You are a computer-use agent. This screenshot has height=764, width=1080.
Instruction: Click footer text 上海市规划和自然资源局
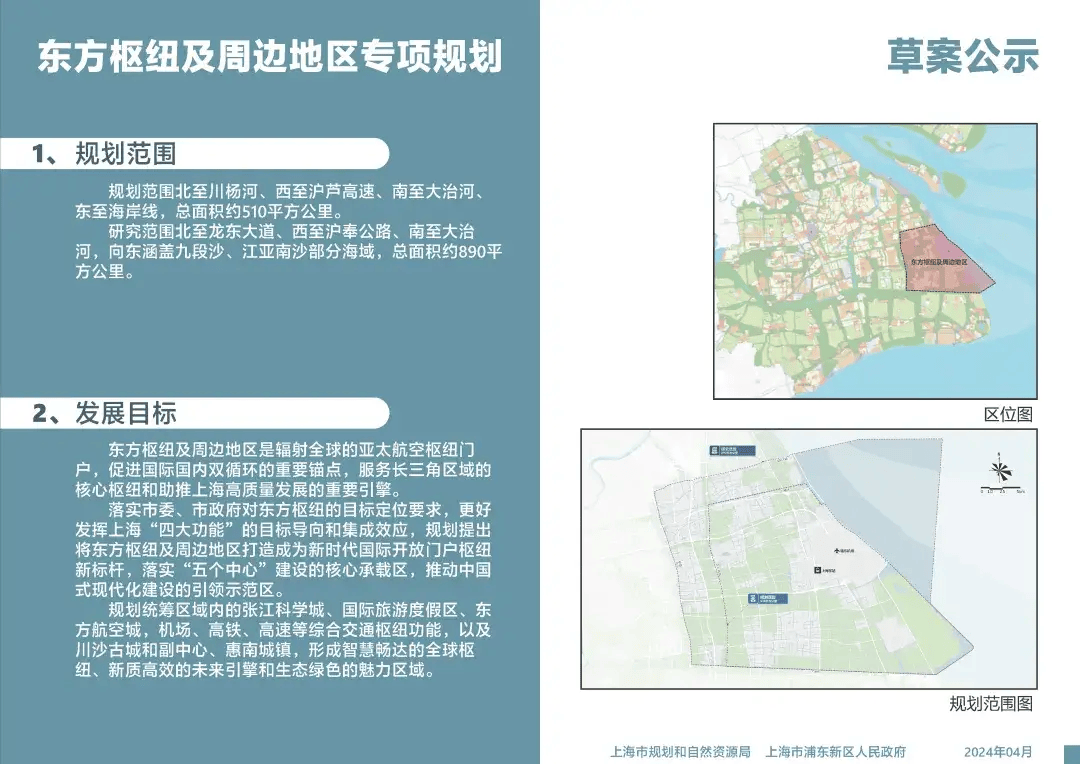680,752
